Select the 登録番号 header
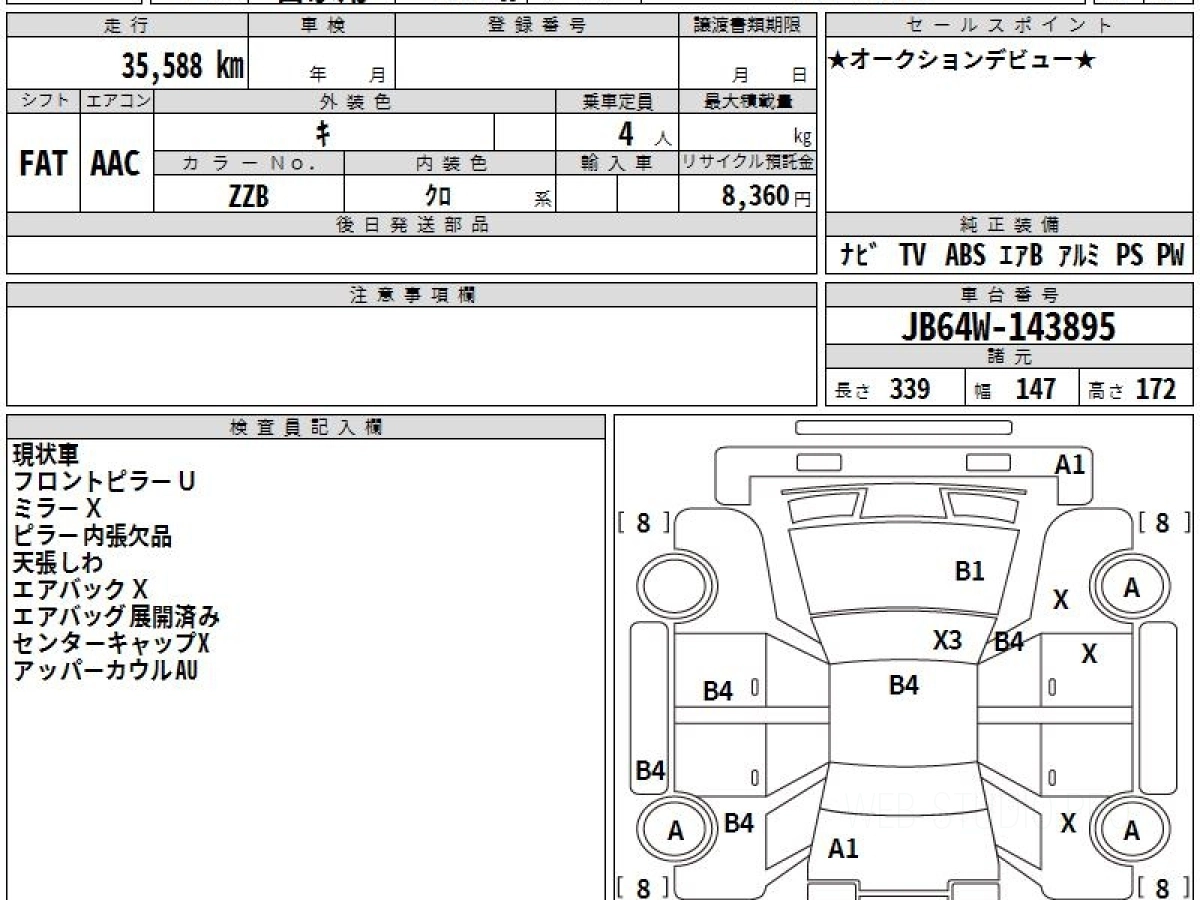 (x=536, y=26)
